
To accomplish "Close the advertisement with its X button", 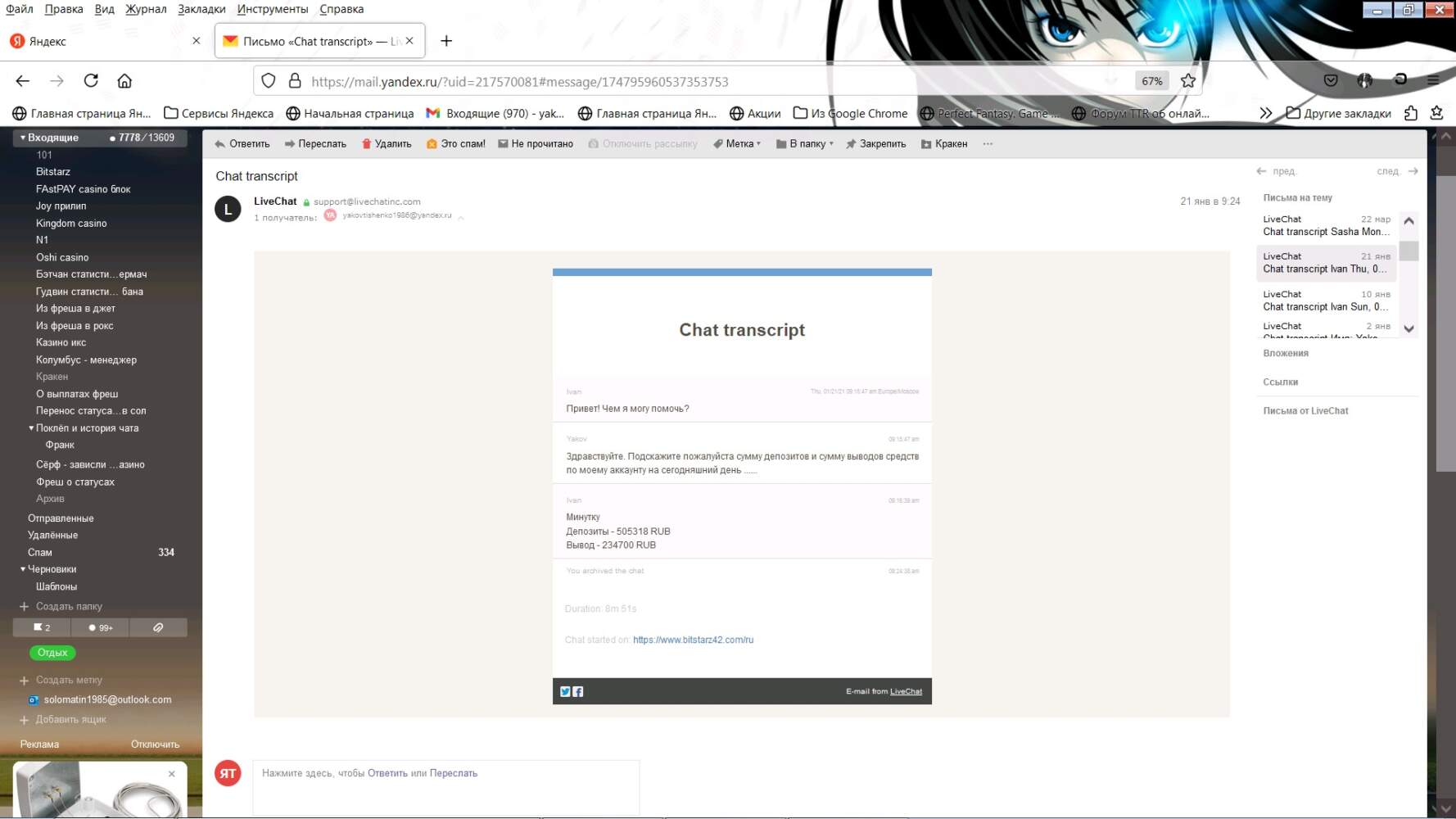I will point(171,774).
